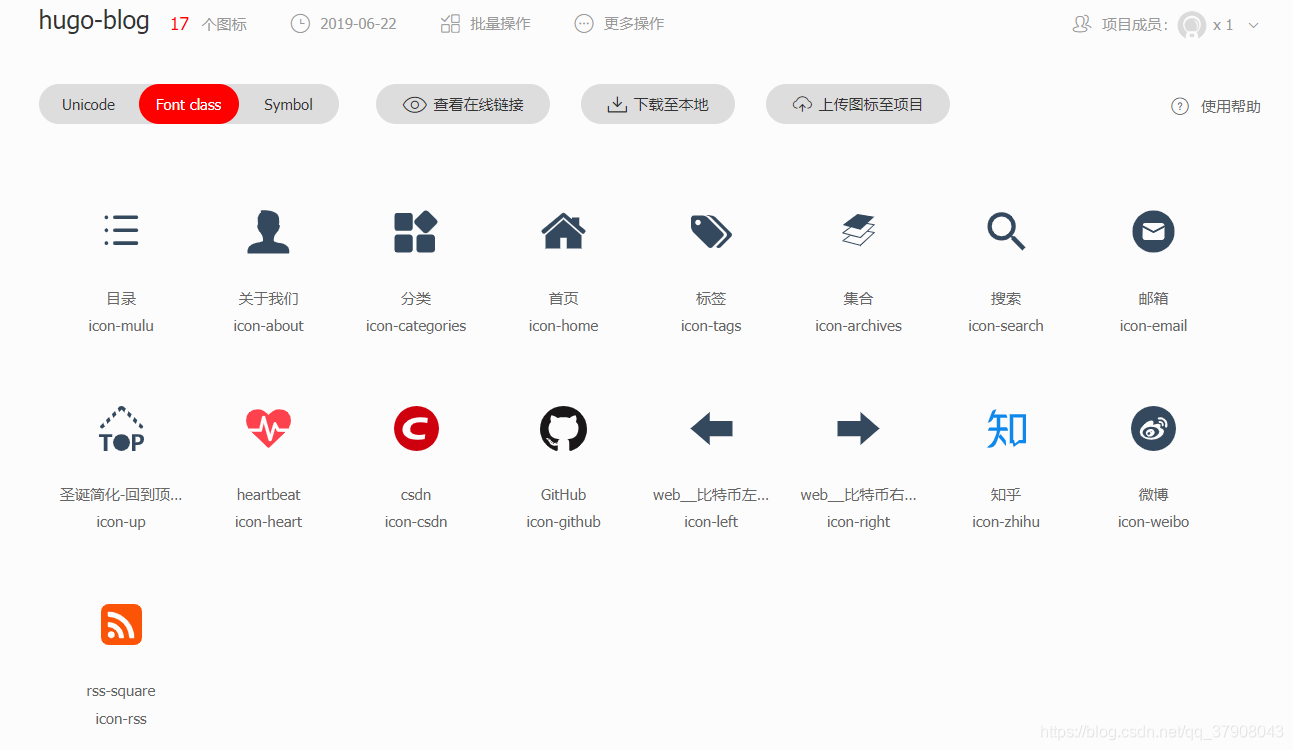Click the 关于我们 person silhouette icon
Viewport: 1293px width, 750px height.
click(268, 231)
